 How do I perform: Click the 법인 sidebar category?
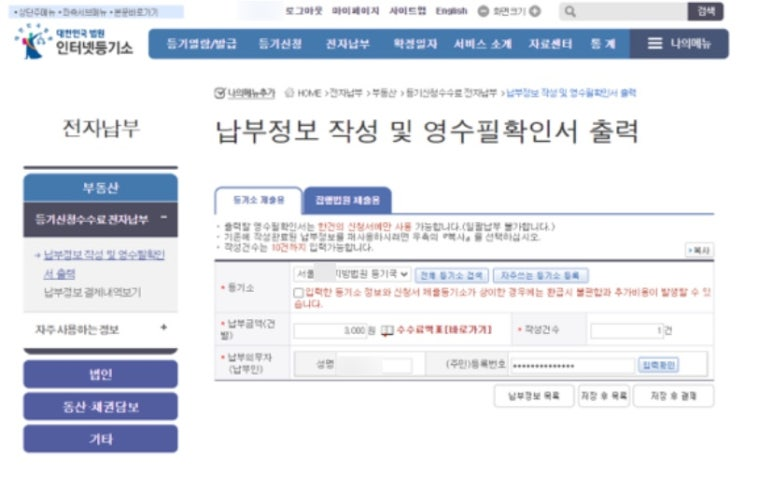pos(101,374)
